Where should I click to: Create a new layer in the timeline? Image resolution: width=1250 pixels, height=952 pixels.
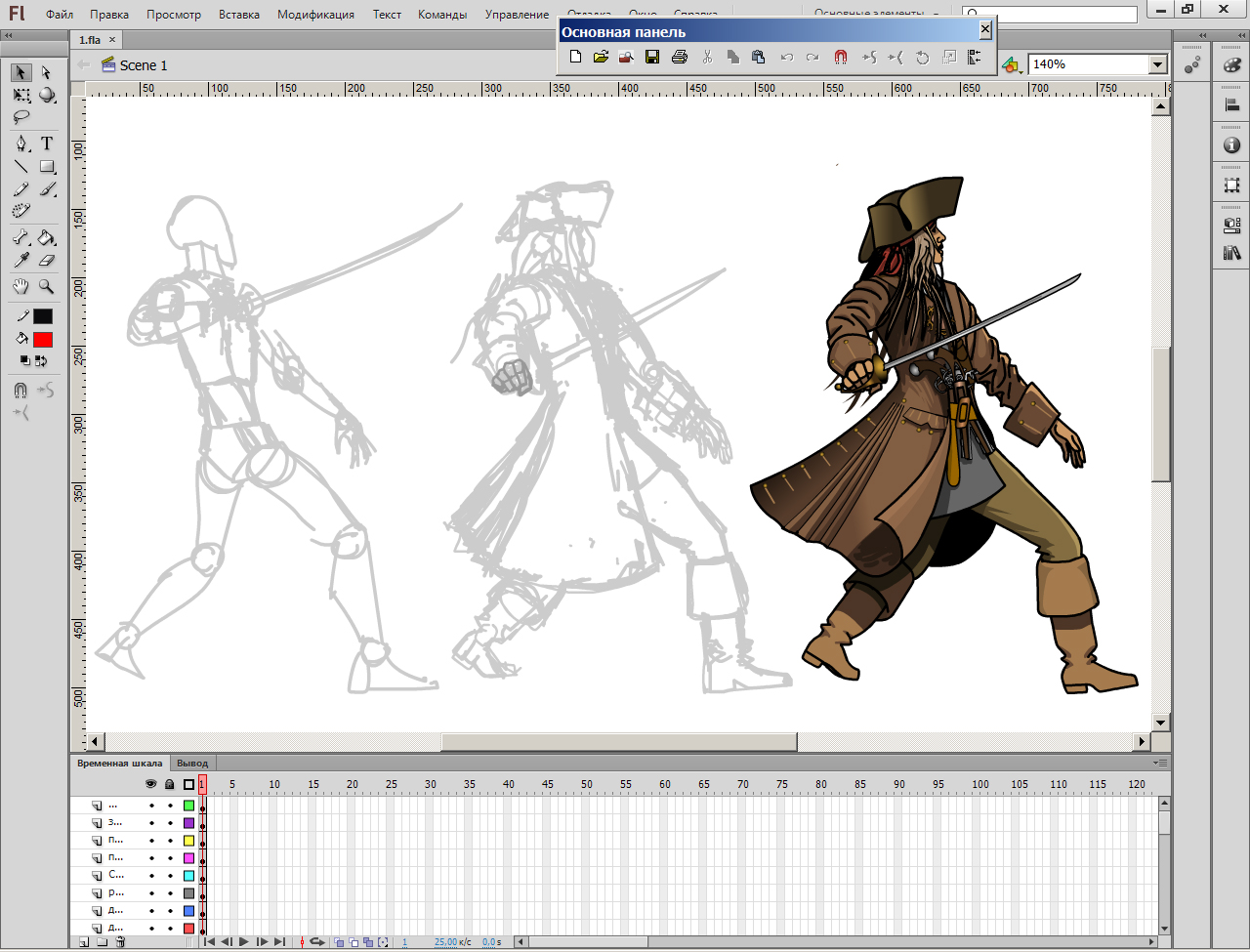84,942
